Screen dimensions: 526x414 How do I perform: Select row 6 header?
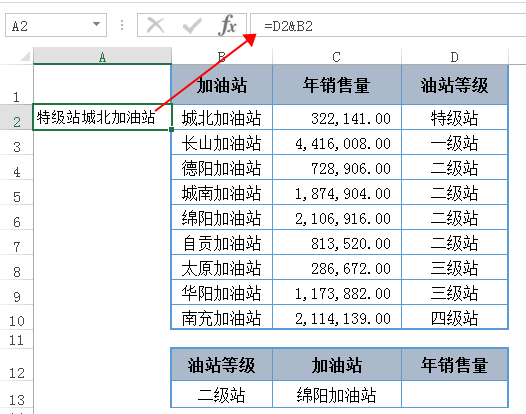16,217
